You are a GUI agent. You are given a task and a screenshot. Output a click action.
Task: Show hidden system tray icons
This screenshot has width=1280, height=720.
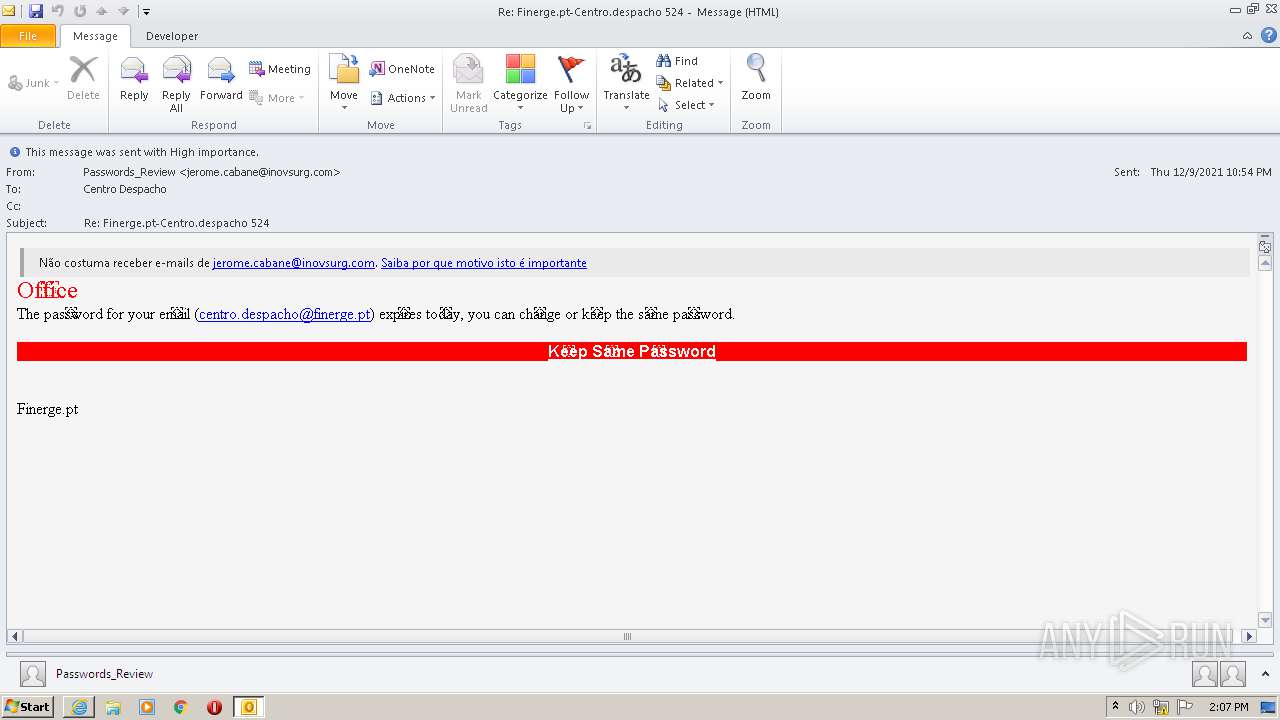[x=1115, y=707]
